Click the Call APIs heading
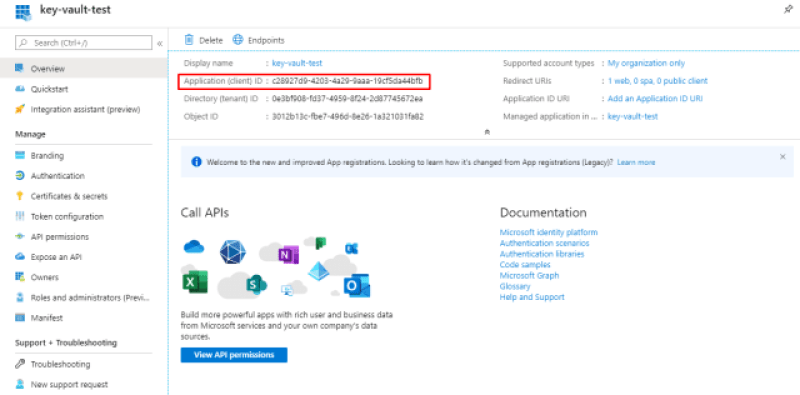The width and height of the screenshot is (800, 395). (205, 212)
